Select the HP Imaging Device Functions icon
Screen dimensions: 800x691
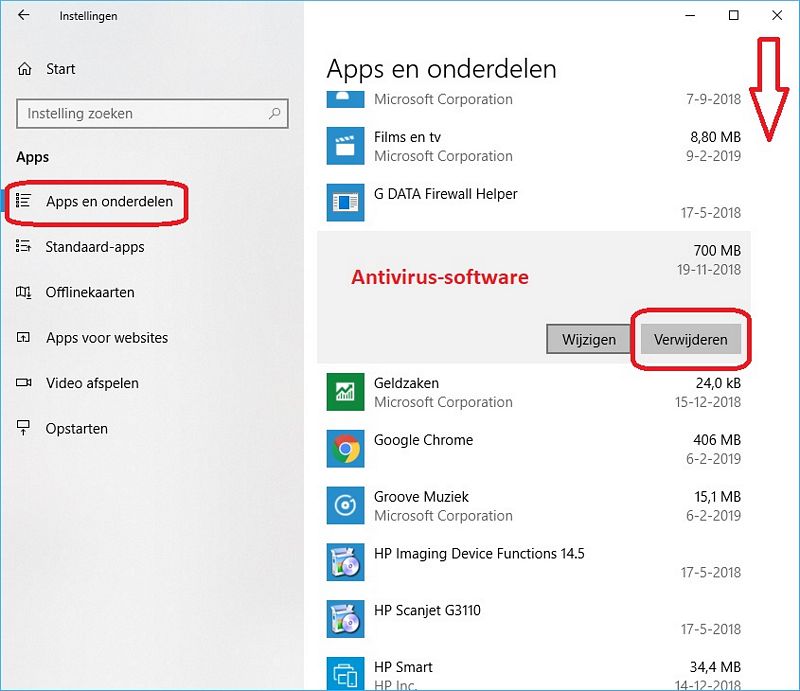tap(345, 562)
